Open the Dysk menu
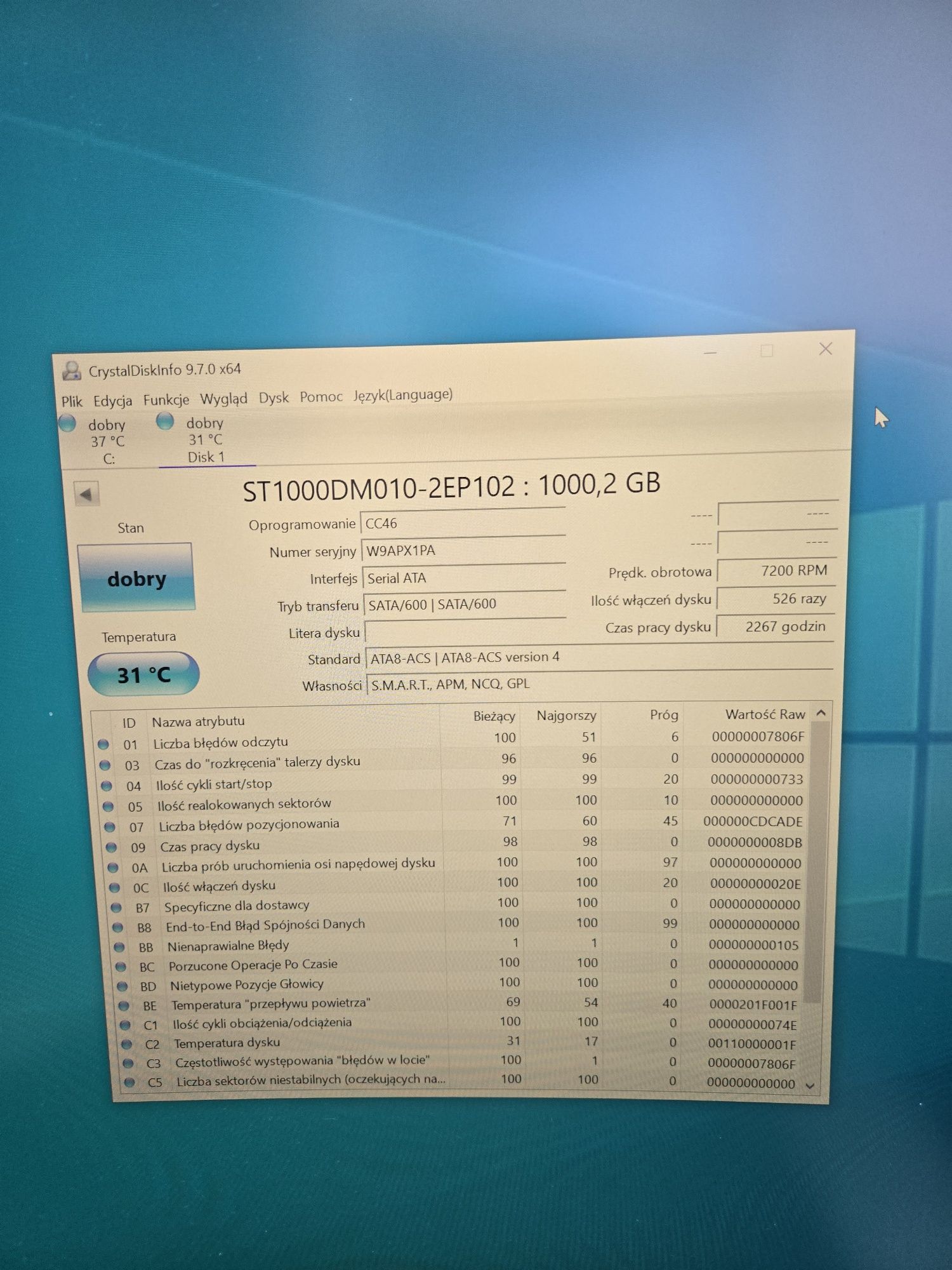This screenshot has height=1270, width=952. pos(274,398)
